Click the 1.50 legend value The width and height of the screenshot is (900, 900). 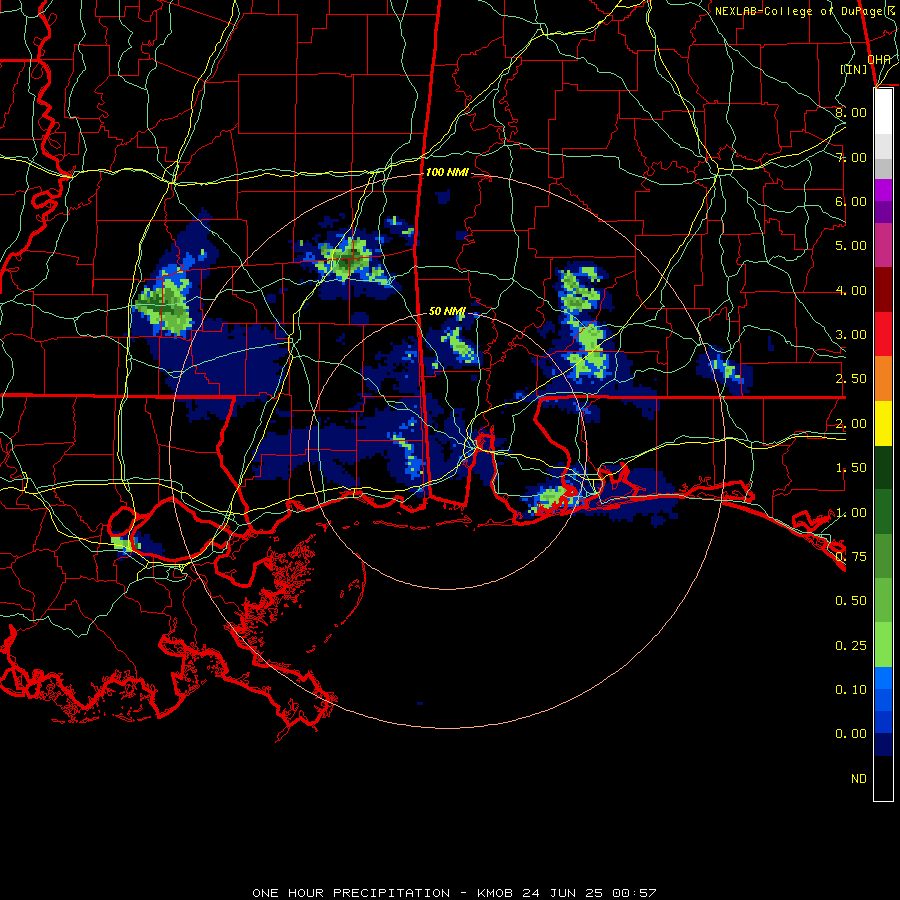click(851, 468)
